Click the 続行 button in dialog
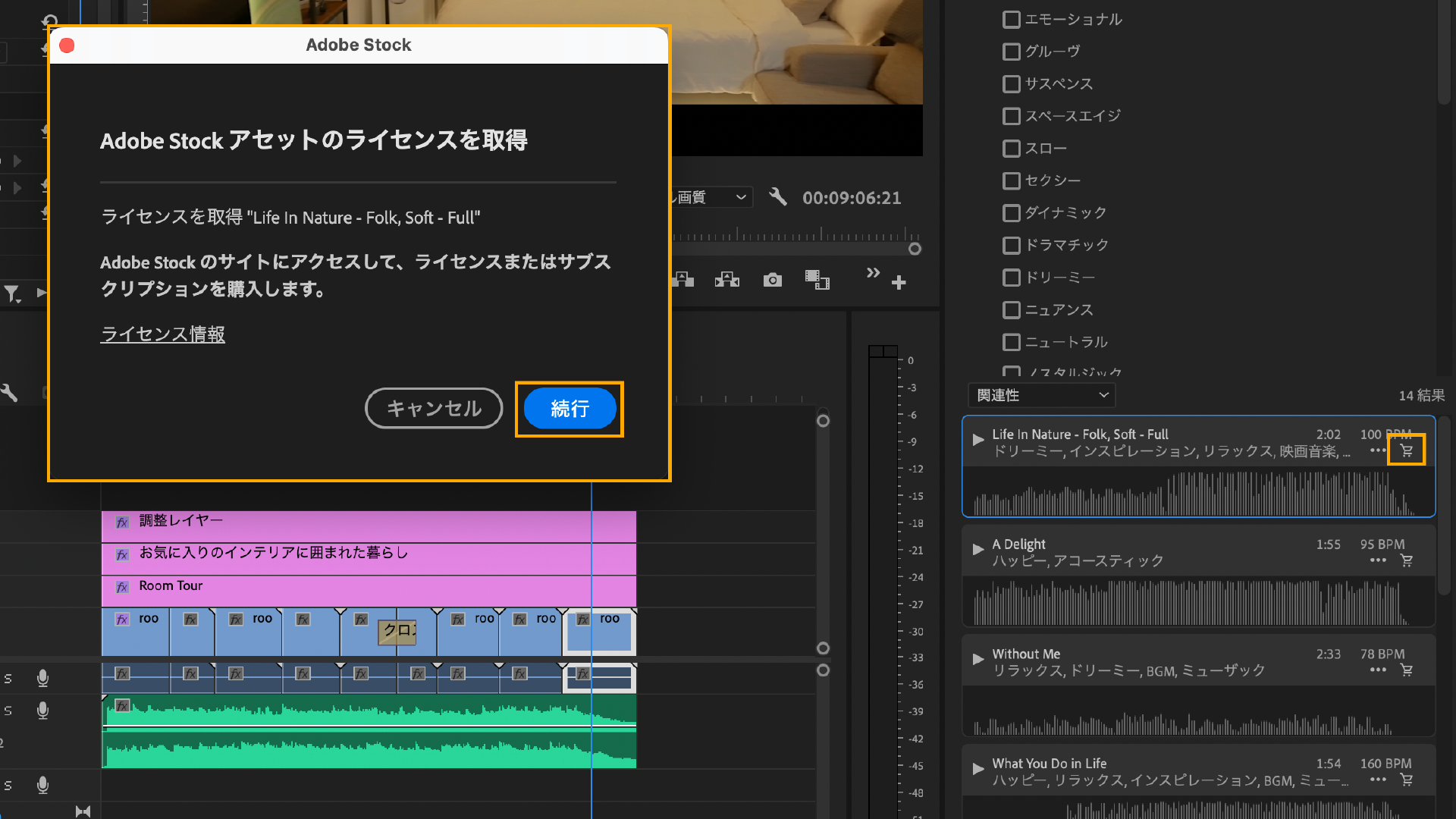The image size is (1456, 819). click(570, 409)
